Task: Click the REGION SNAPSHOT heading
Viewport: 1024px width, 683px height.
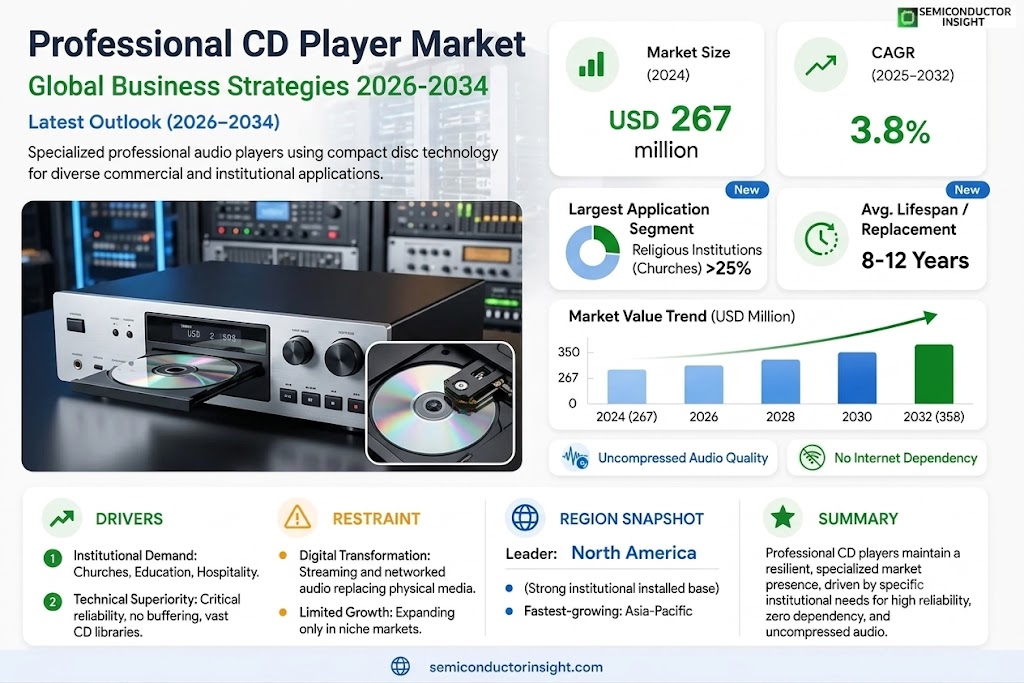Action: click(632, 519)
